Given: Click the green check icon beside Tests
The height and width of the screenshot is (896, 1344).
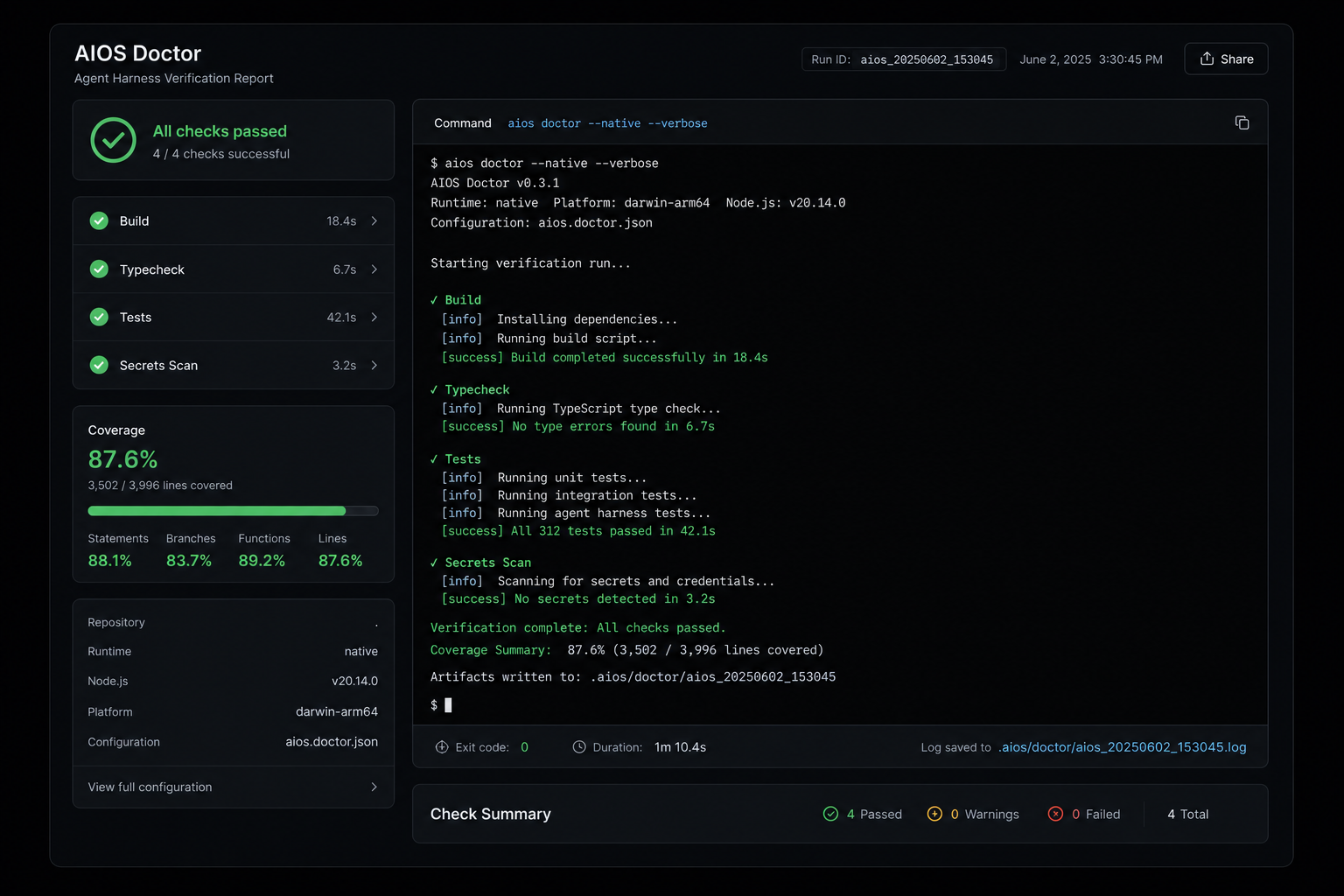Looking at the screenshot, I should pos(99,317).
